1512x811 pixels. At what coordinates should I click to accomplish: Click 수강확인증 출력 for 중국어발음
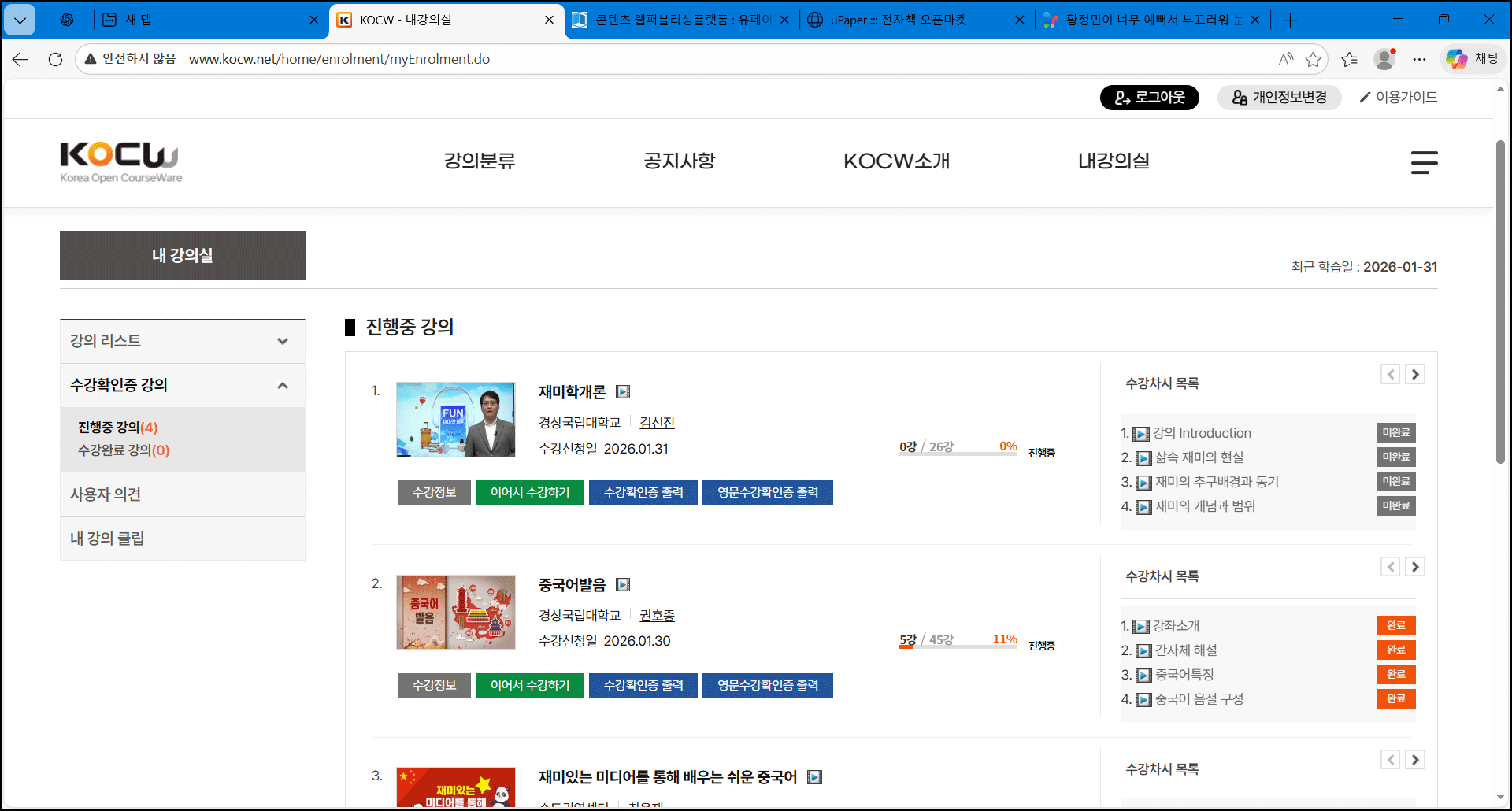tap(643, 686)
